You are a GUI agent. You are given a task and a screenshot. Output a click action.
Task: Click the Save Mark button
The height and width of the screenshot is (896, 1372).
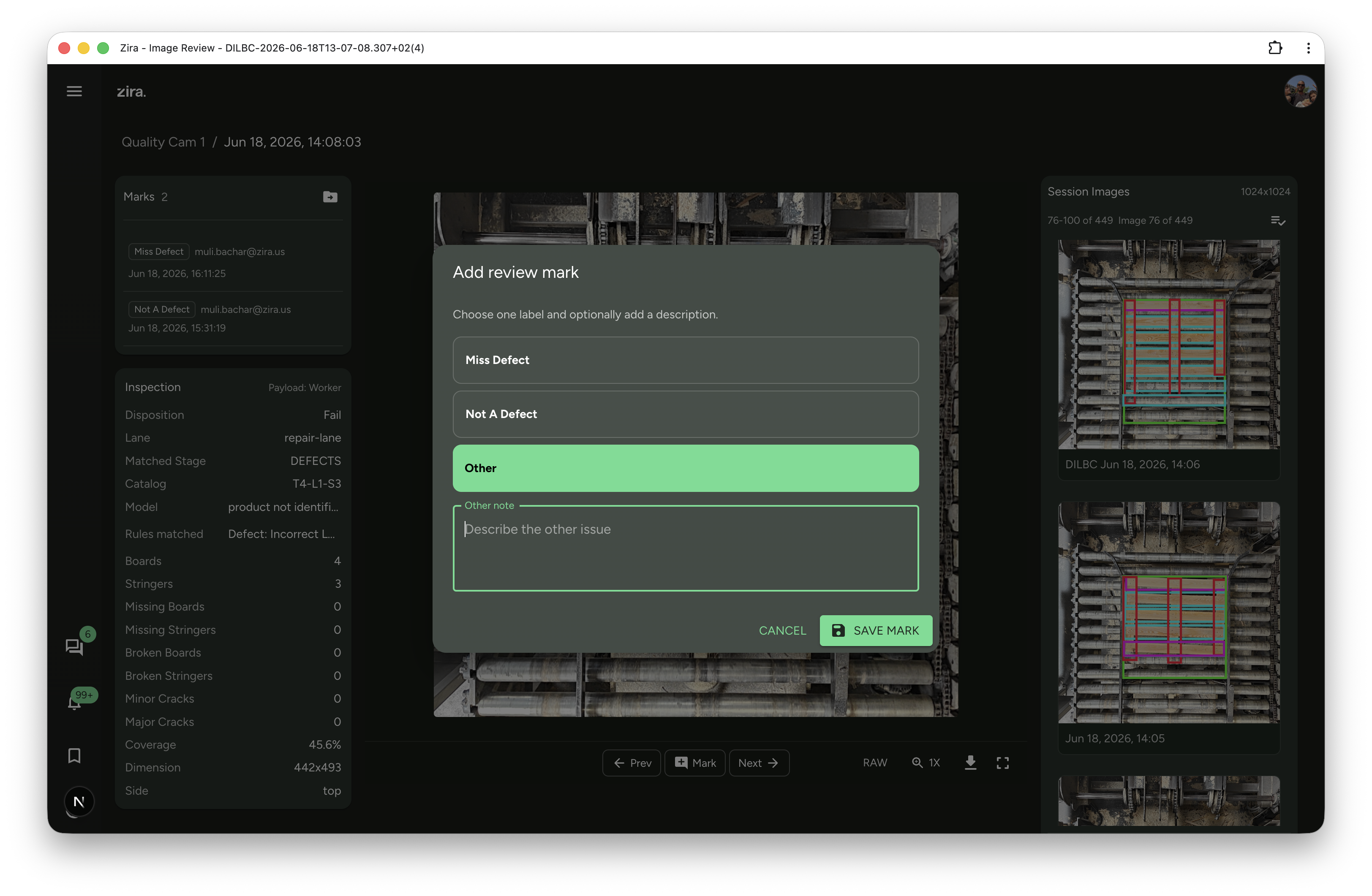(876, 631)
